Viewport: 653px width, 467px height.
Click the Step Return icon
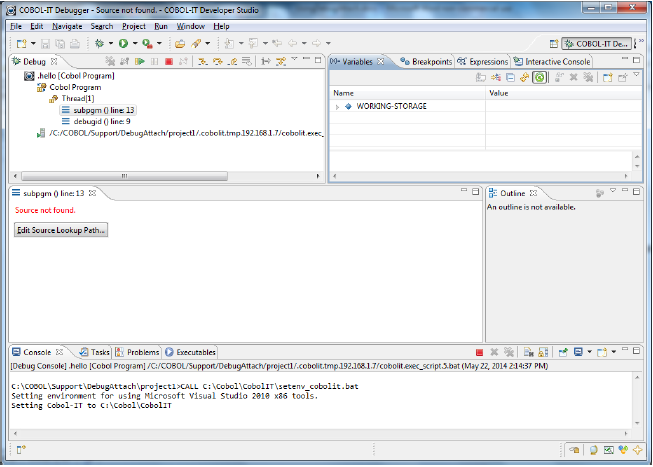click(x=233, y=62)
